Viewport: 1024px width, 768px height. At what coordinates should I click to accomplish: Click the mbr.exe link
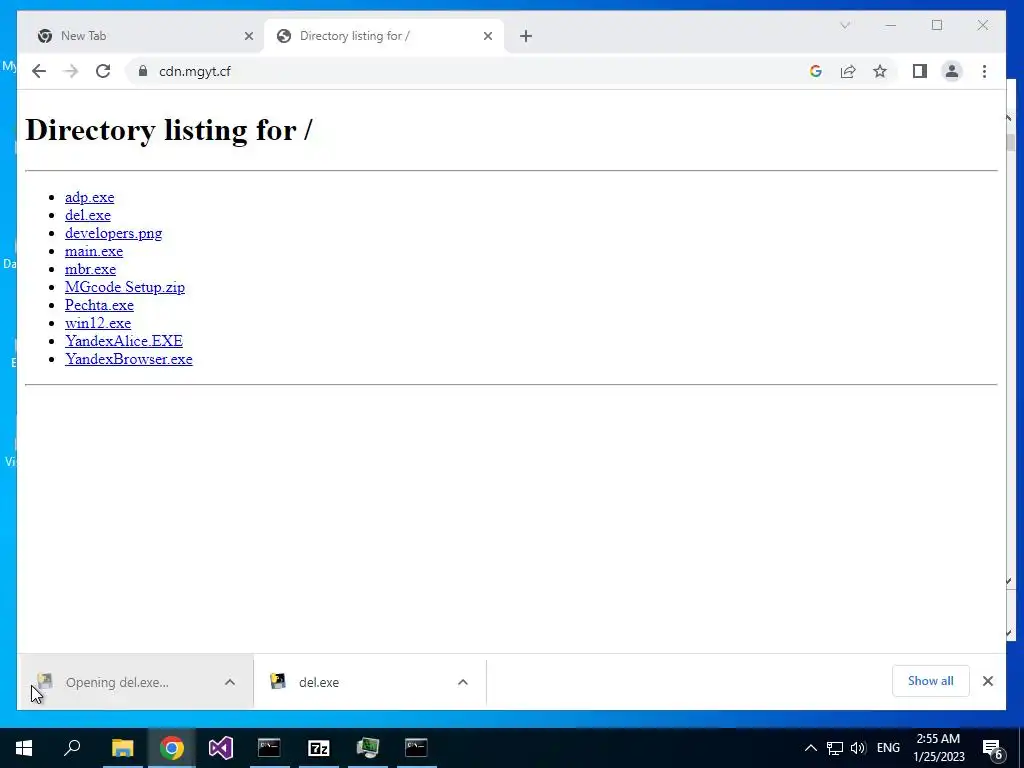90,269
